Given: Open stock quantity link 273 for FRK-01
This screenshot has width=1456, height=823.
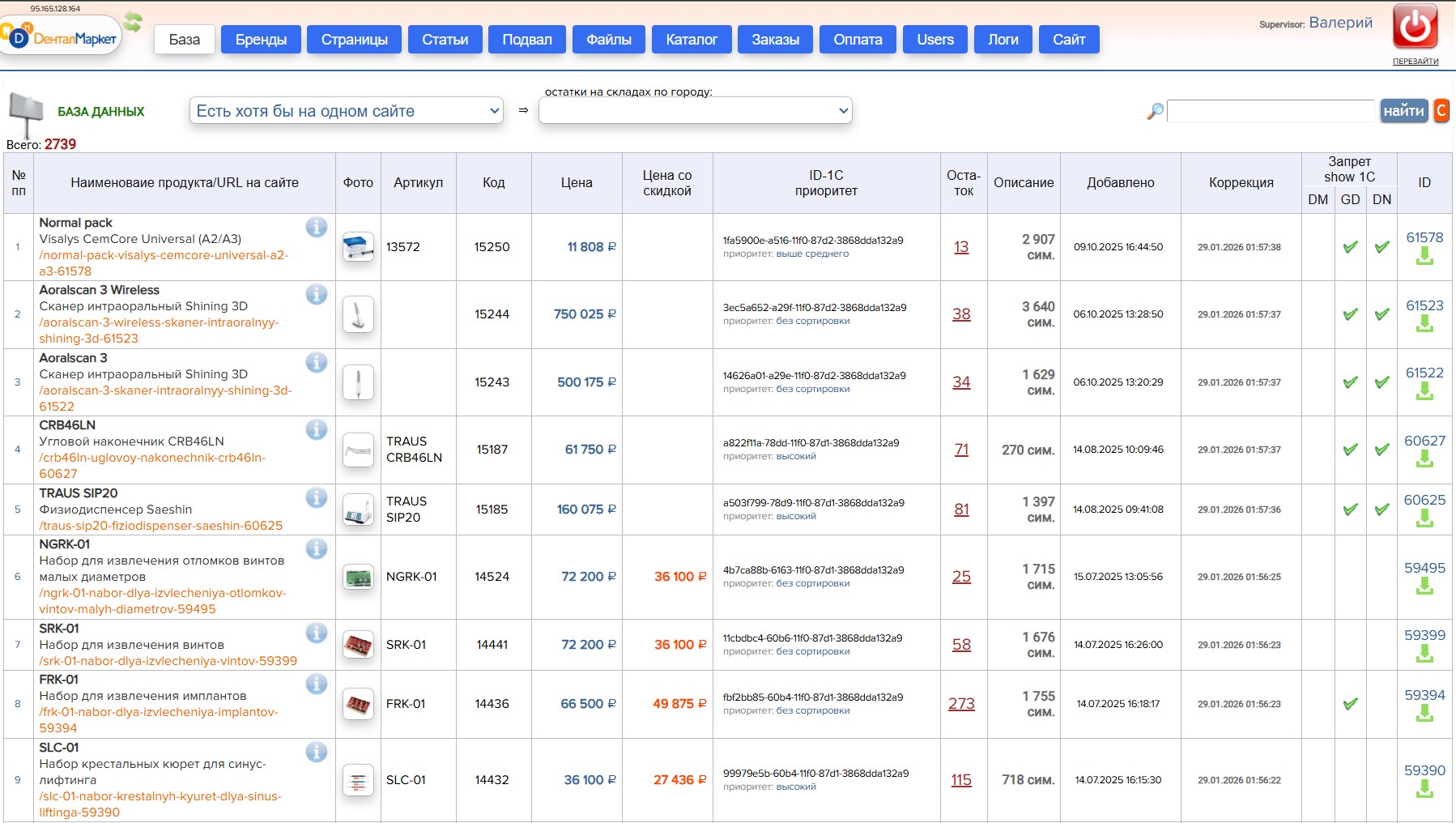Looking at the screenshot, I should click(x=961, y=704).
